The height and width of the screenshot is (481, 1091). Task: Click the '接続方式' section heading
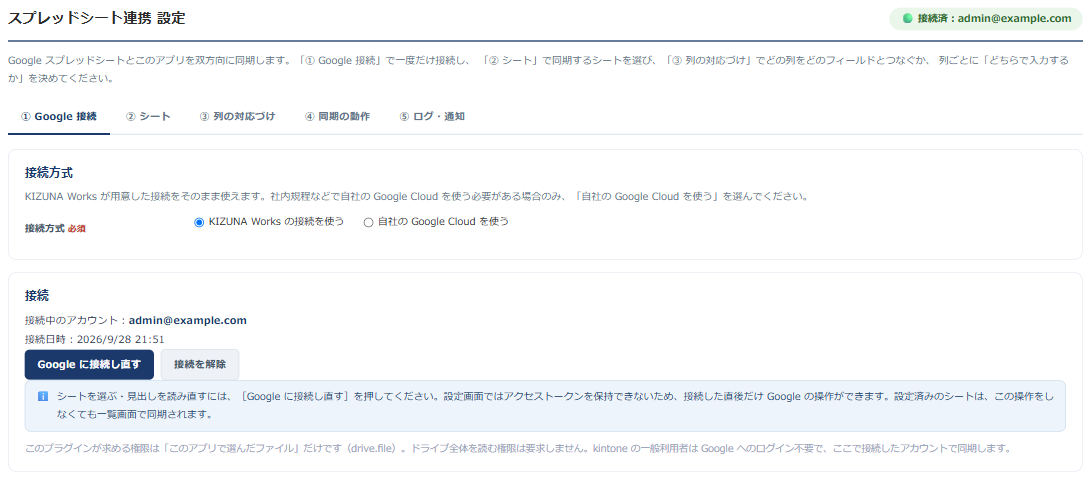click(x=49, y=173)
